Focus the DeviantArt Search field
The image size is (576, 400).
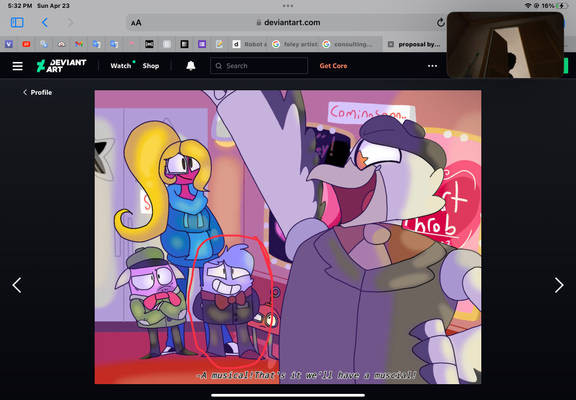pos(259,66)
